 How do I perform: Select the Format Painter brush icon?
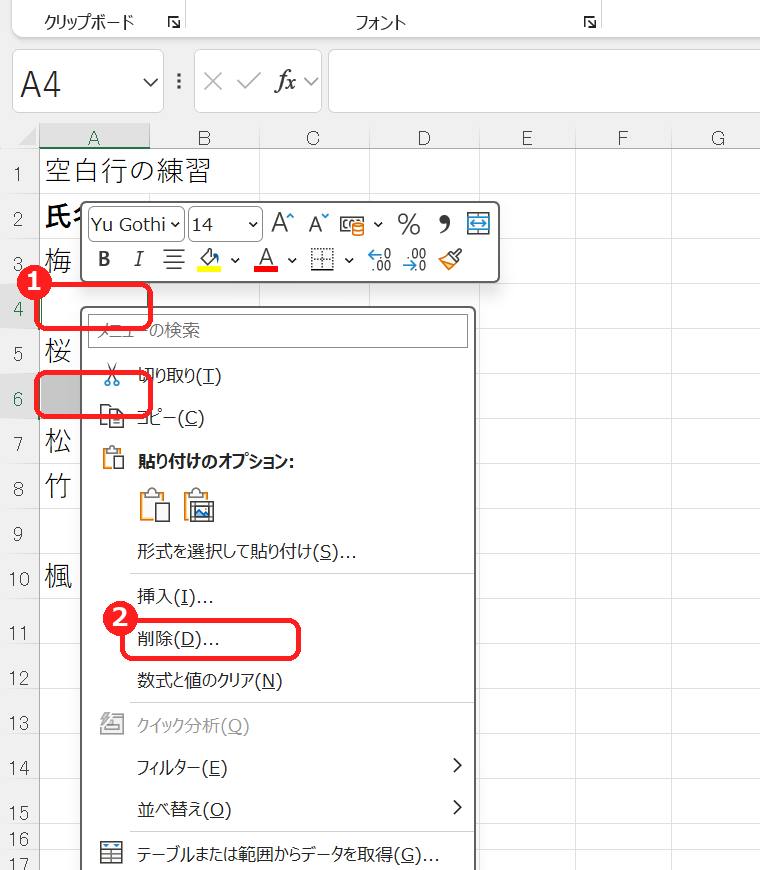pyautogui.click(x=450, y=259)
